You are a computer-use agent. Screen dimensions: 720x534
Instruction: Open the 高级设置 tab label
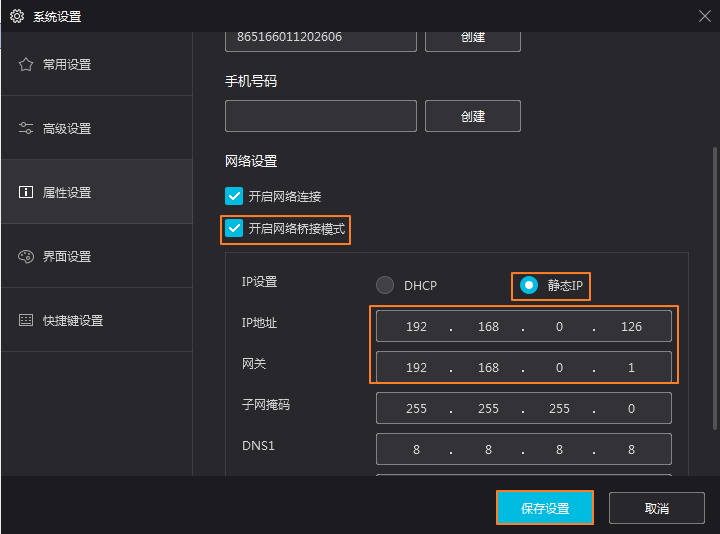67,128
